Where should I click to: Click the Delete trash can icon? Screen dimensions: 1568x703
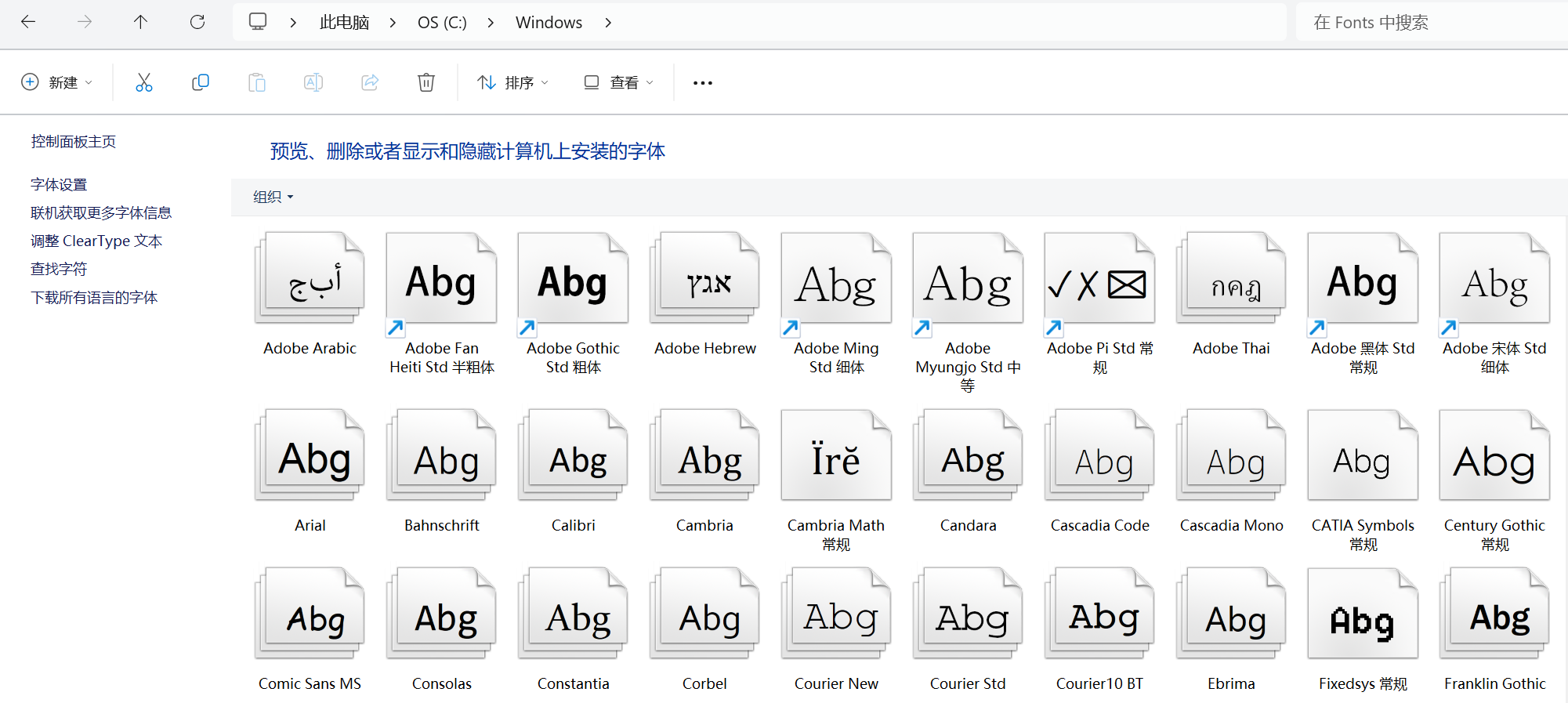coord(426,82)
